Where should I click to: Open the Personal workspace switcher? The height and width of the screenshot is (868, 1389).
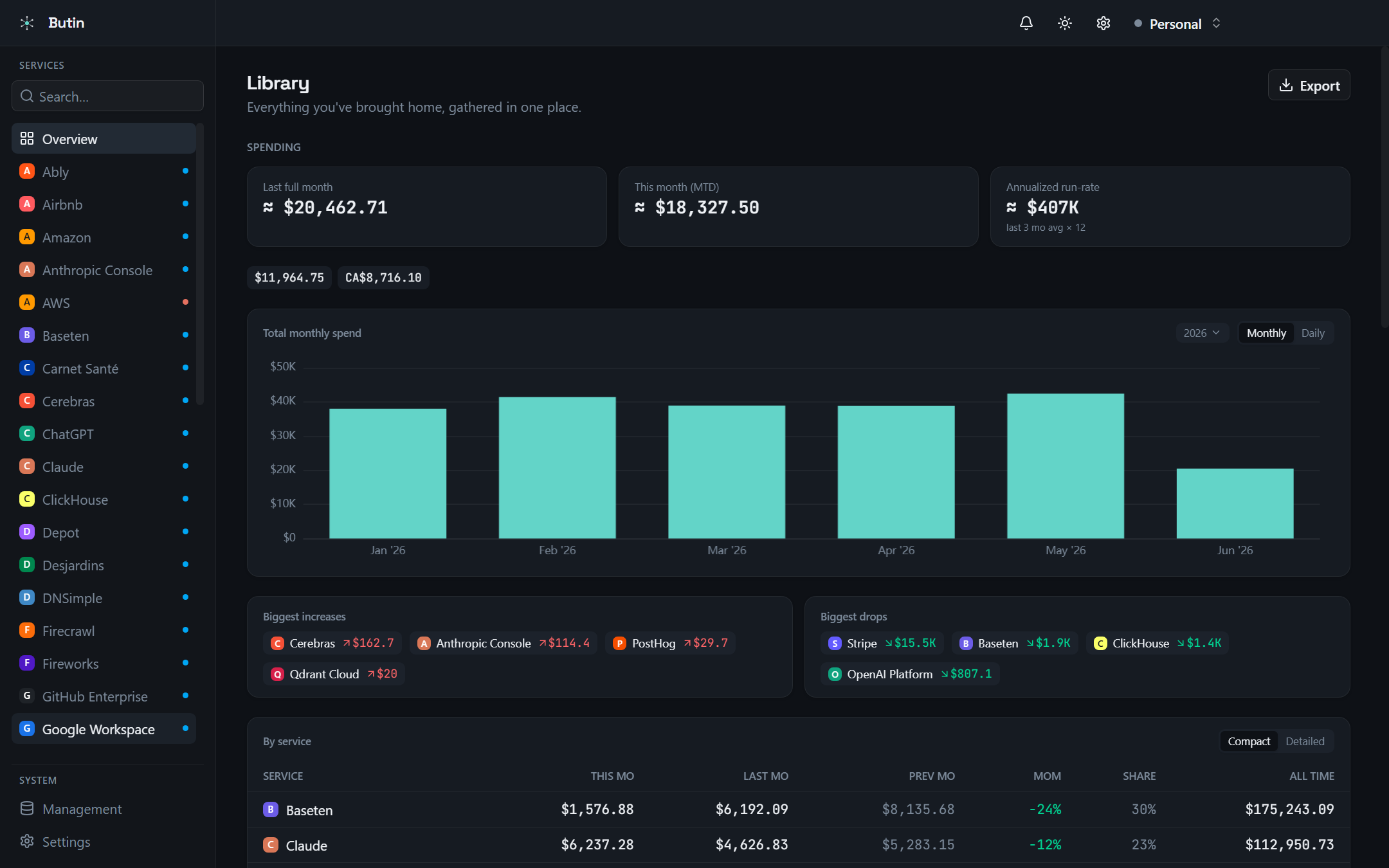pos(1177,24)
